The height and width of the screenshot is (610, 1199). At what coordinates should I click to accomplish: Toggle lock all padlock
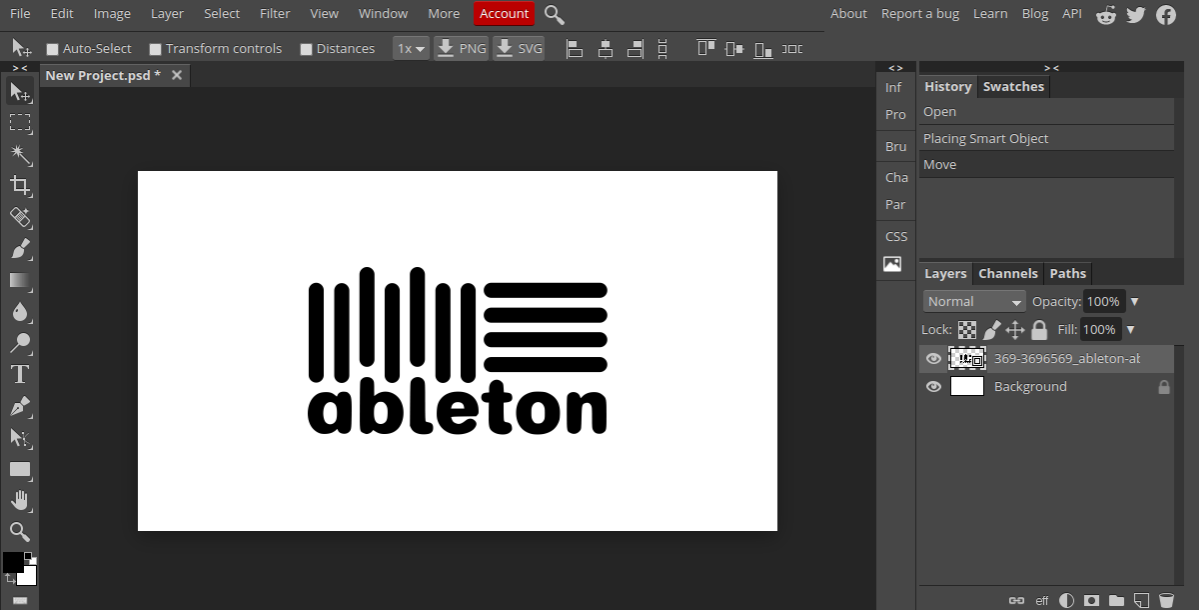1038,329
